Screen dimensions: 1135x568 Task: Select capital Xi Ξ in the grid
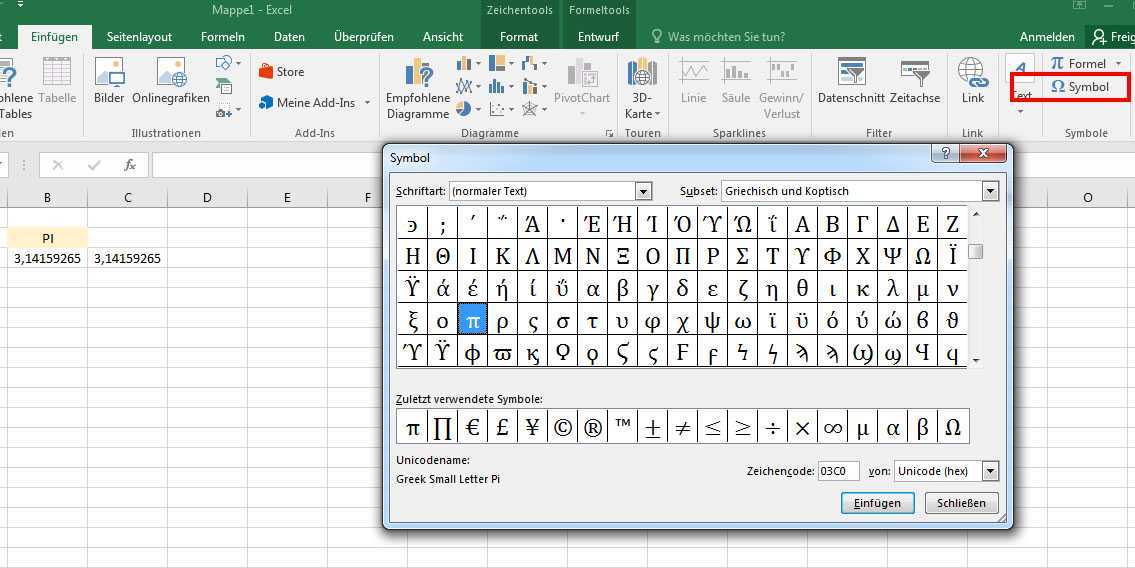pyautogui.click(x=623, y=256)
